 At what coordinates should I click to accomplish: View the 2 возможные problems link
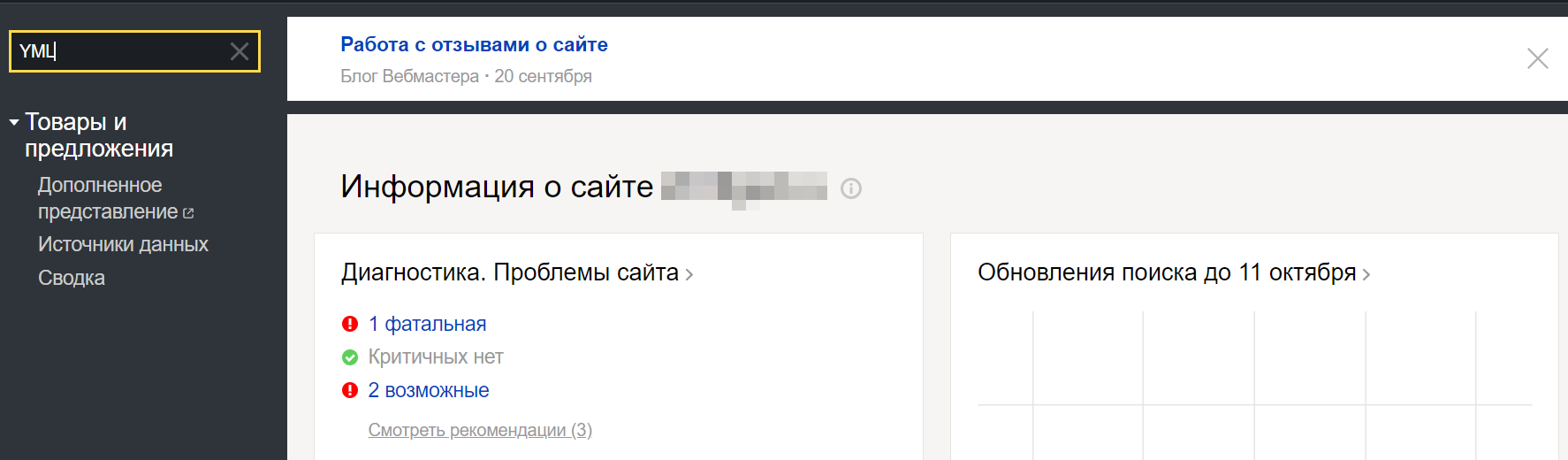[x=429, y=390]
